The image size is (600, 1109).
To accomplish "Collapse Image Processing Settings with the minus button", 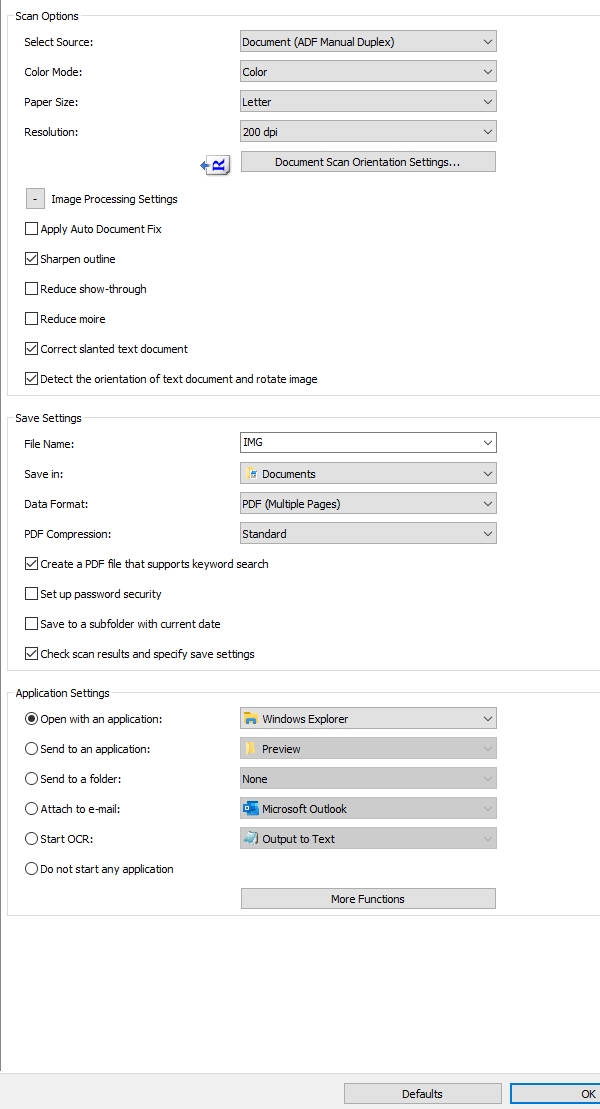I will click(x=35, y=199).
